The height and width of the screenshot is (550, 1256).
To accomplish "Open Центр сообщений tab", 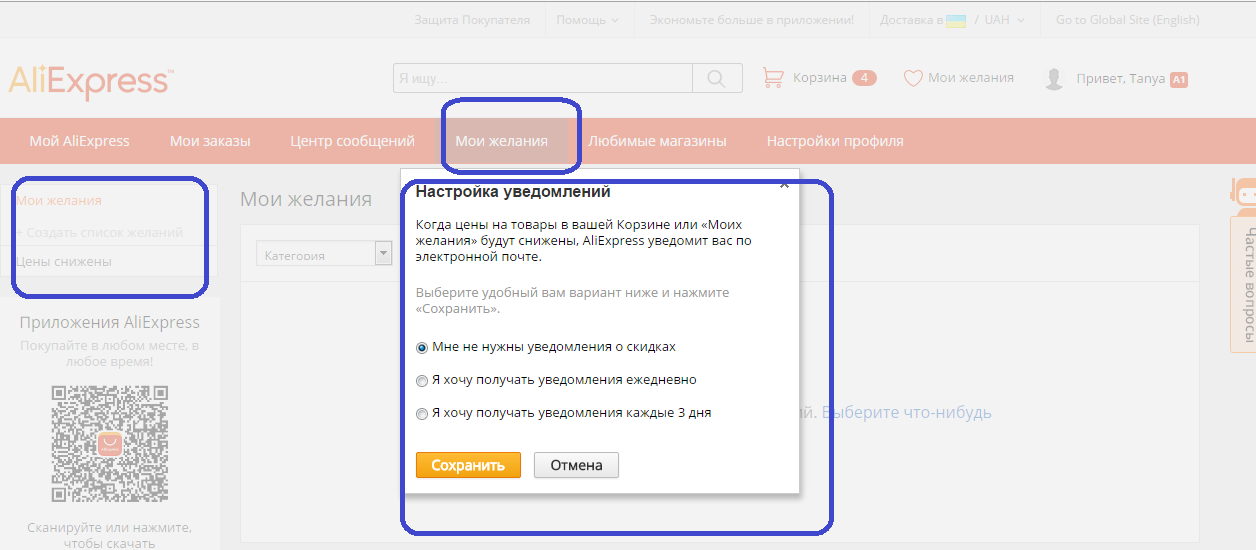I will pos(352,141).
